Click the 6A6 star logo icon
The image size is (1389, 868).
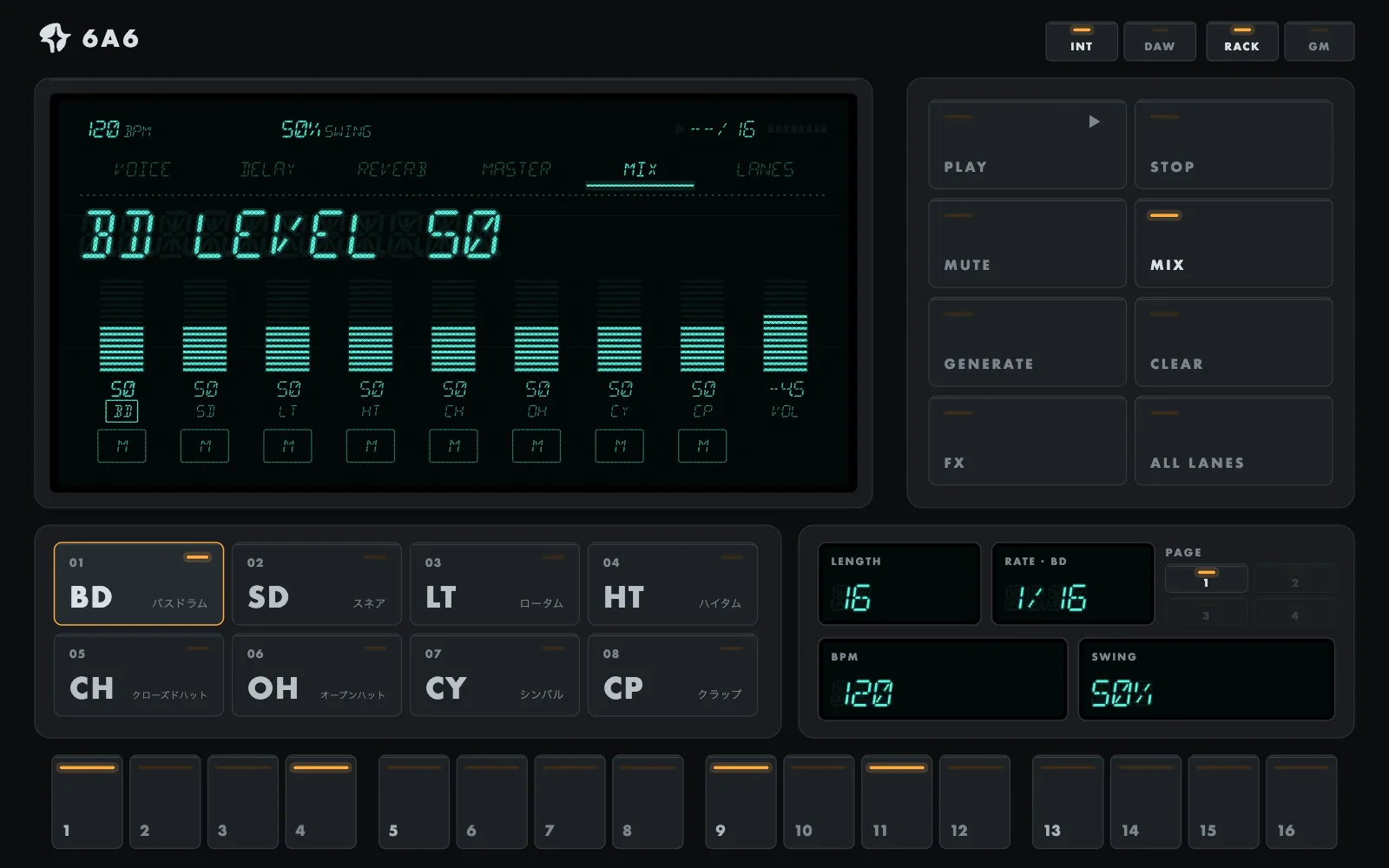(55, 37)
